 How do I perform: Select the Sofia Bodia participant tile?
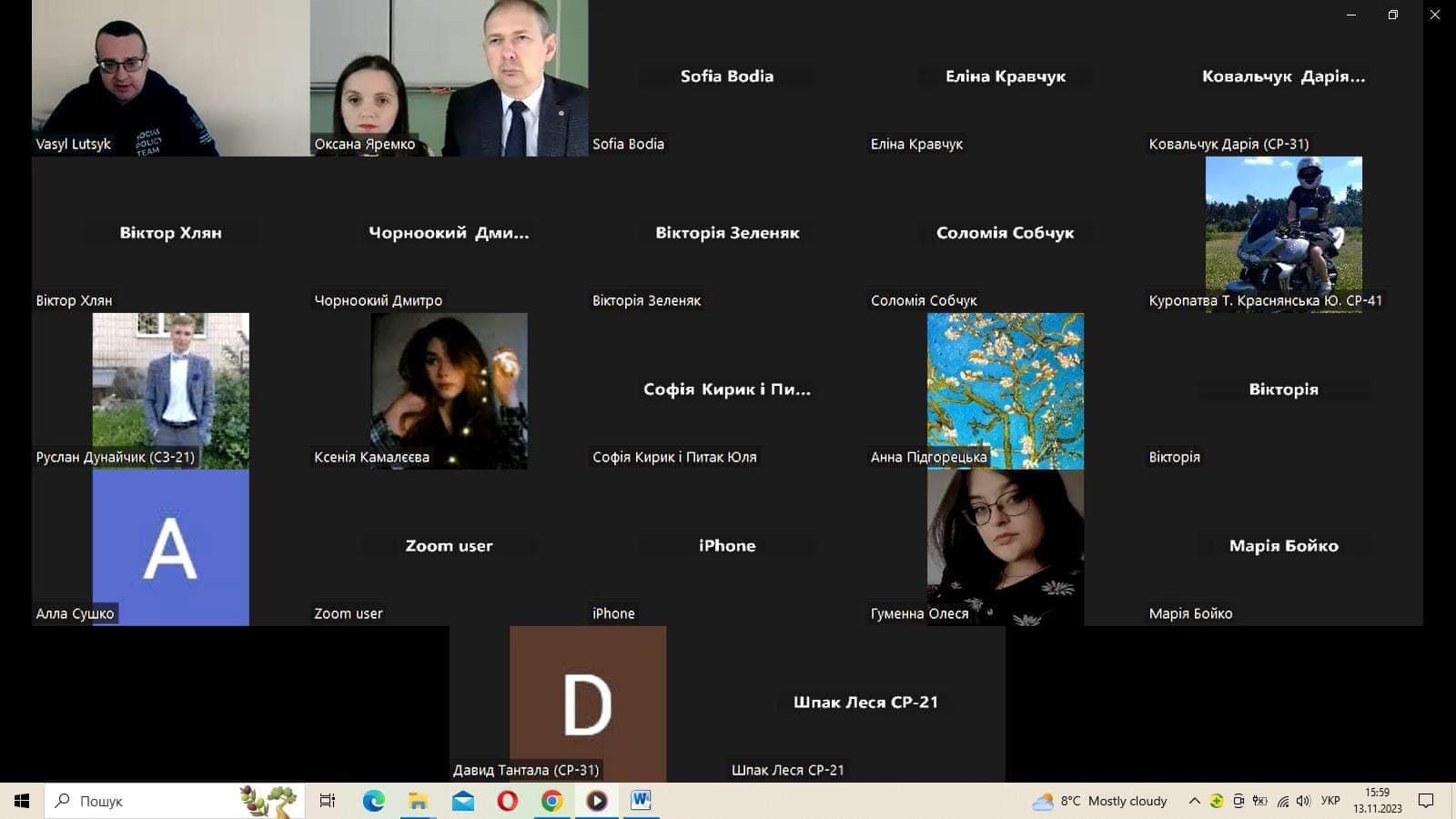(727, 78)
